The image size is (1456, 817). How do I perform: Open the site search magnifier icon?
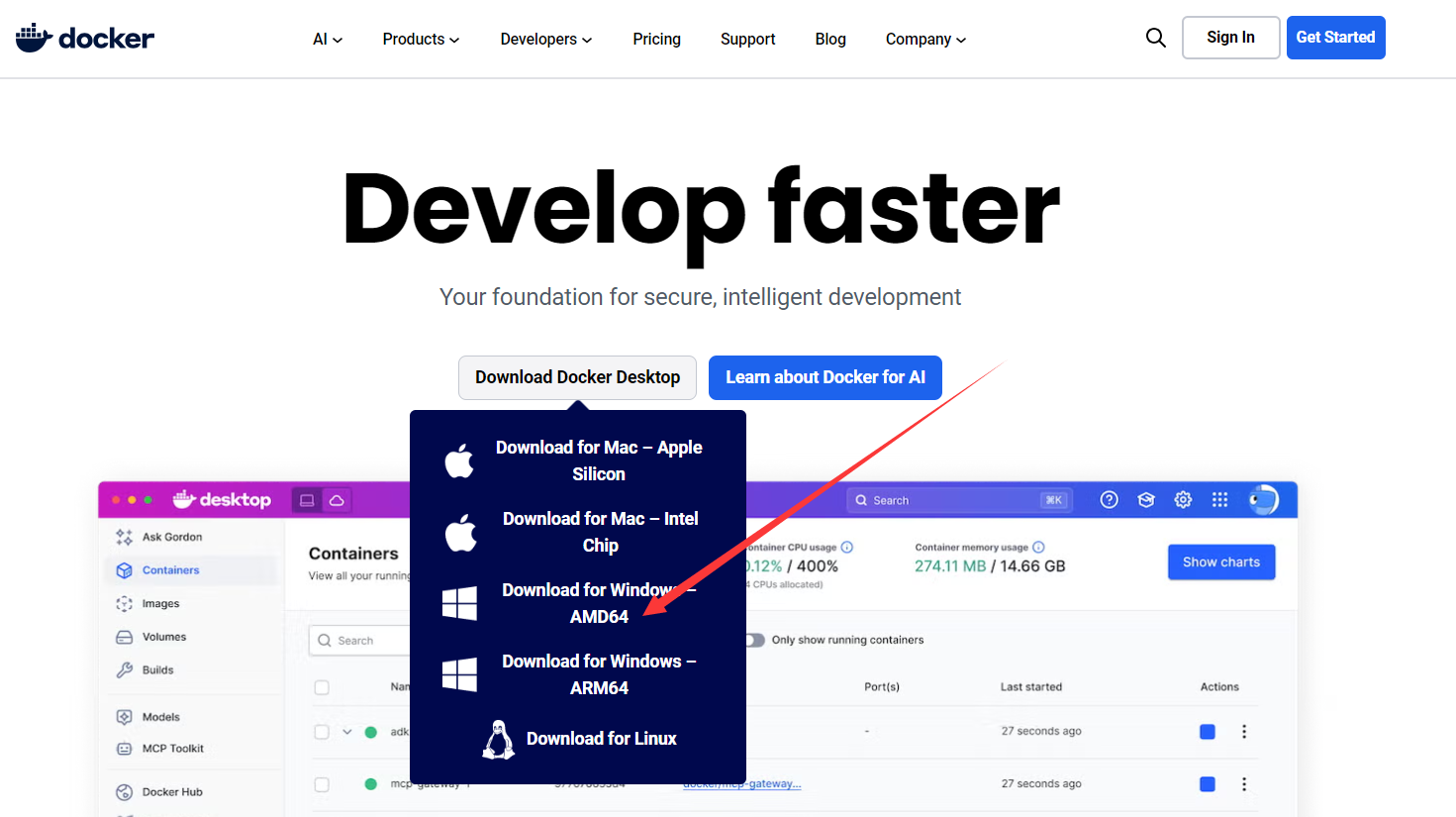pos(1155,38)
